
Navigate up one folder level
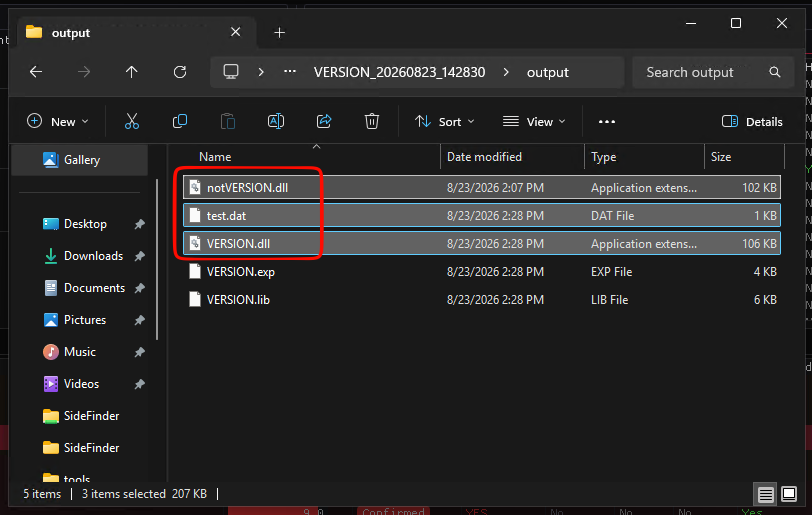click(132, 72)
